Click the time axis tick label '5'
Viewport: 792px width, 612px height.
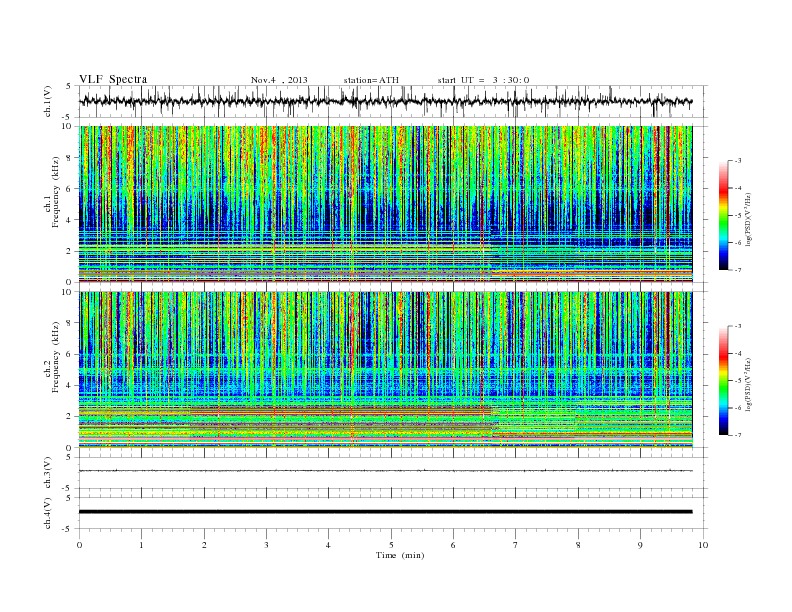pyautogui.click(x=391, y=545)
